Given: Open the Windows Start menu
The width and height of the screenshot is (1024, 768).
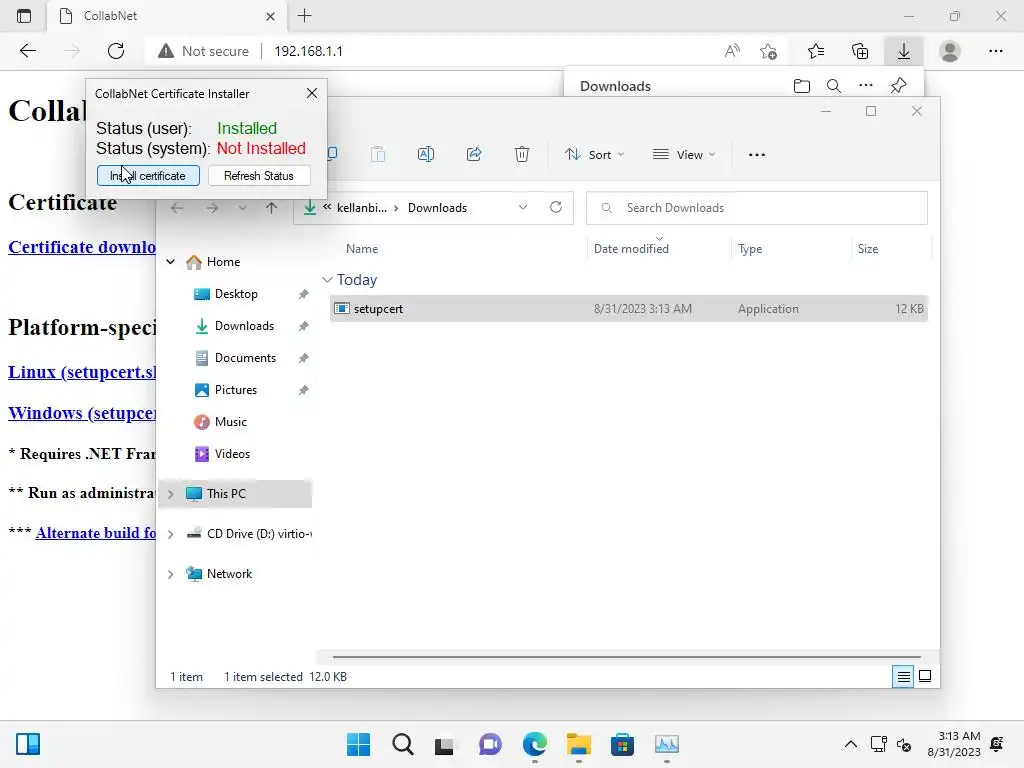Looking at the screenshot, I should pyautogui.click(x=358, y=744).
